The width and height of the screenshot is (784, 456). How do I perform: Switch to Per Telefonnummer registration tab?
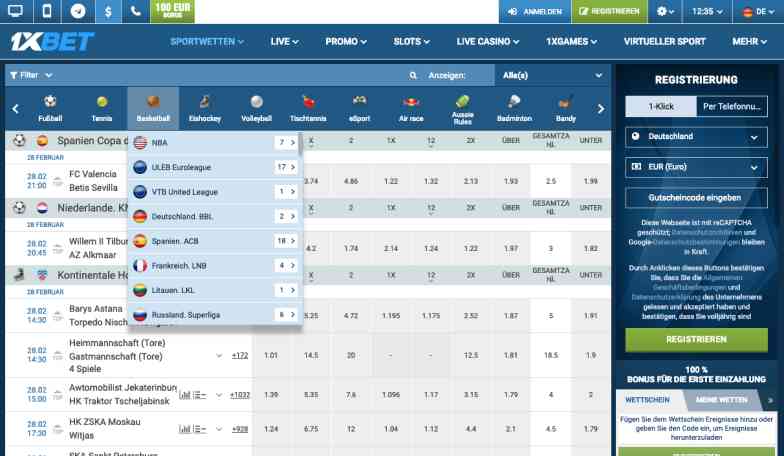point(732,106)
